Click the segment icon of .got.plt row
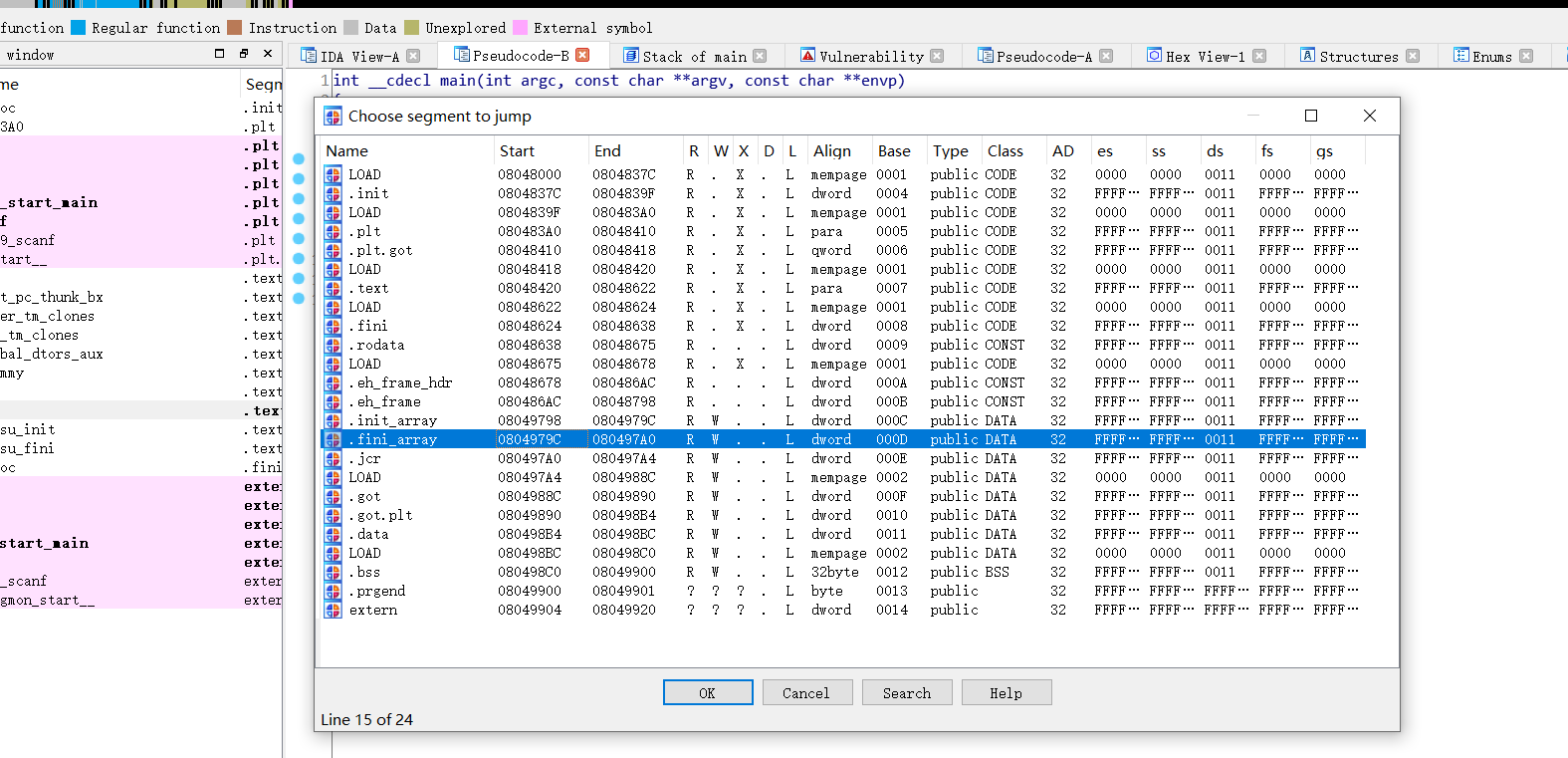The width and height of the screenshot is (1568, 758). [333, 515]
